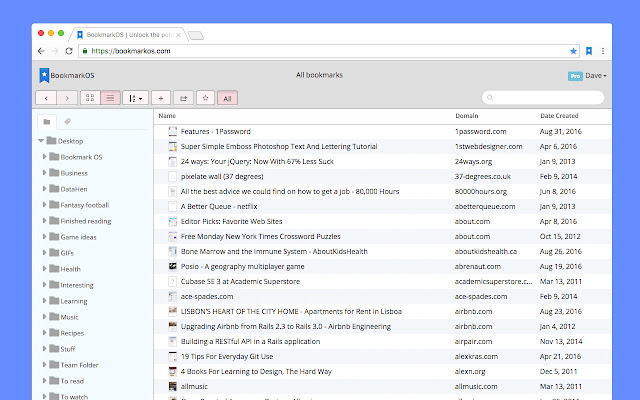The width and height of the screenshot is (640, 400).
Task: Click the add new bookmark plus button
Action: [x=161, y=98]
